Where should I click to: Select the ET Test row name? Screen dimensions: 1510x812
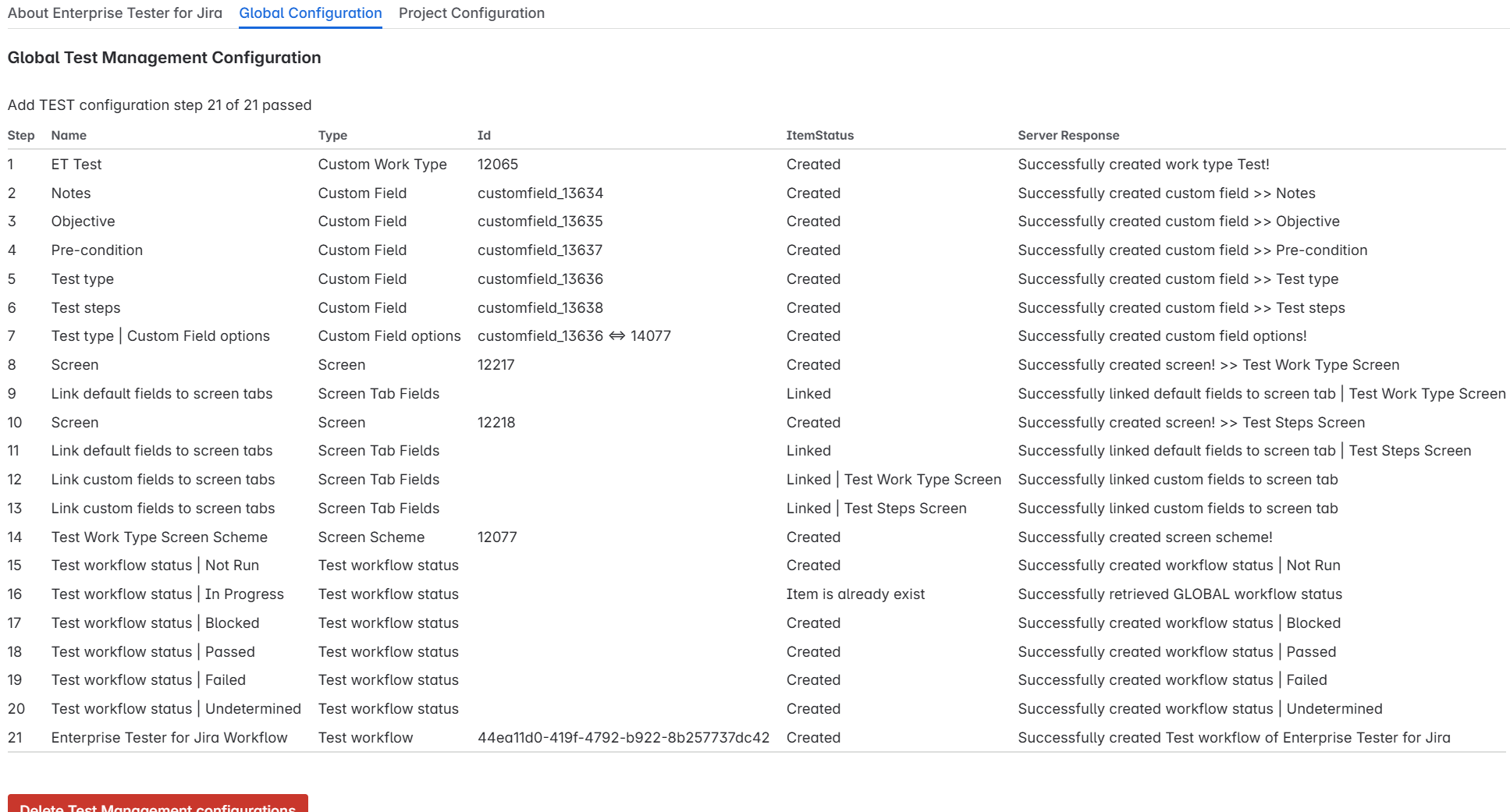click(76, 165)
